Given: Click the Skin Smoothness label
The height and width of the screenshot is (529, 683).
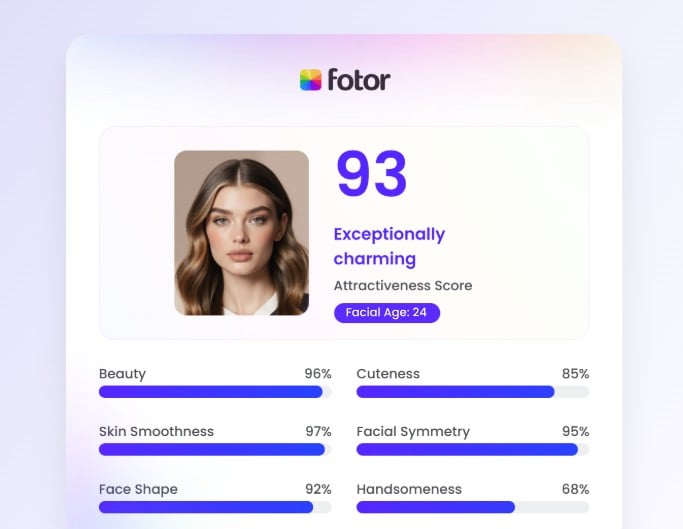Looking at the screenshot, I should coord(156,432).
